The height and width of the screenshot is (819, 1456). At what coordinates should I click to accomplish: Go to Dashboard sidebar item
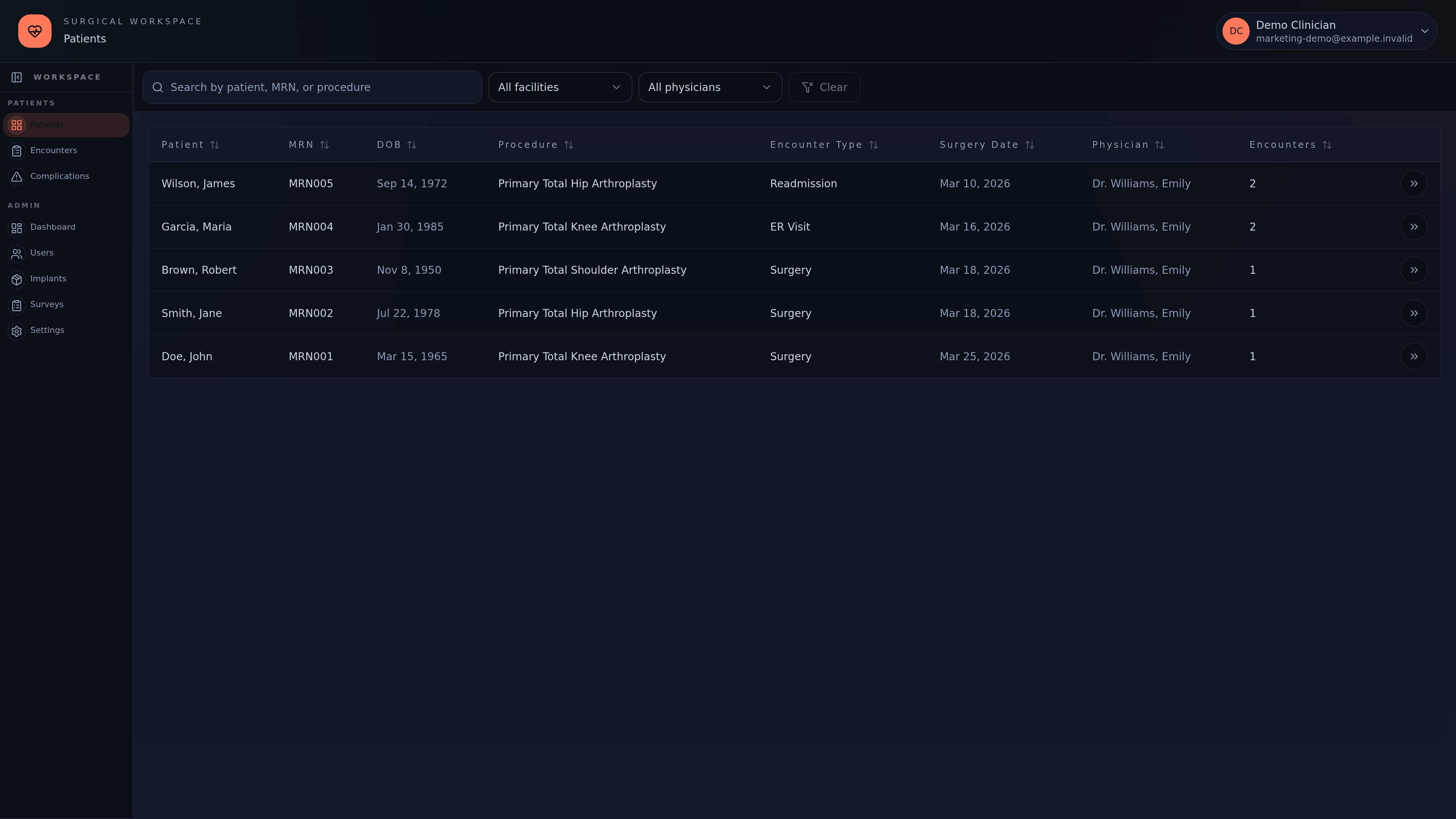point(66,227)
